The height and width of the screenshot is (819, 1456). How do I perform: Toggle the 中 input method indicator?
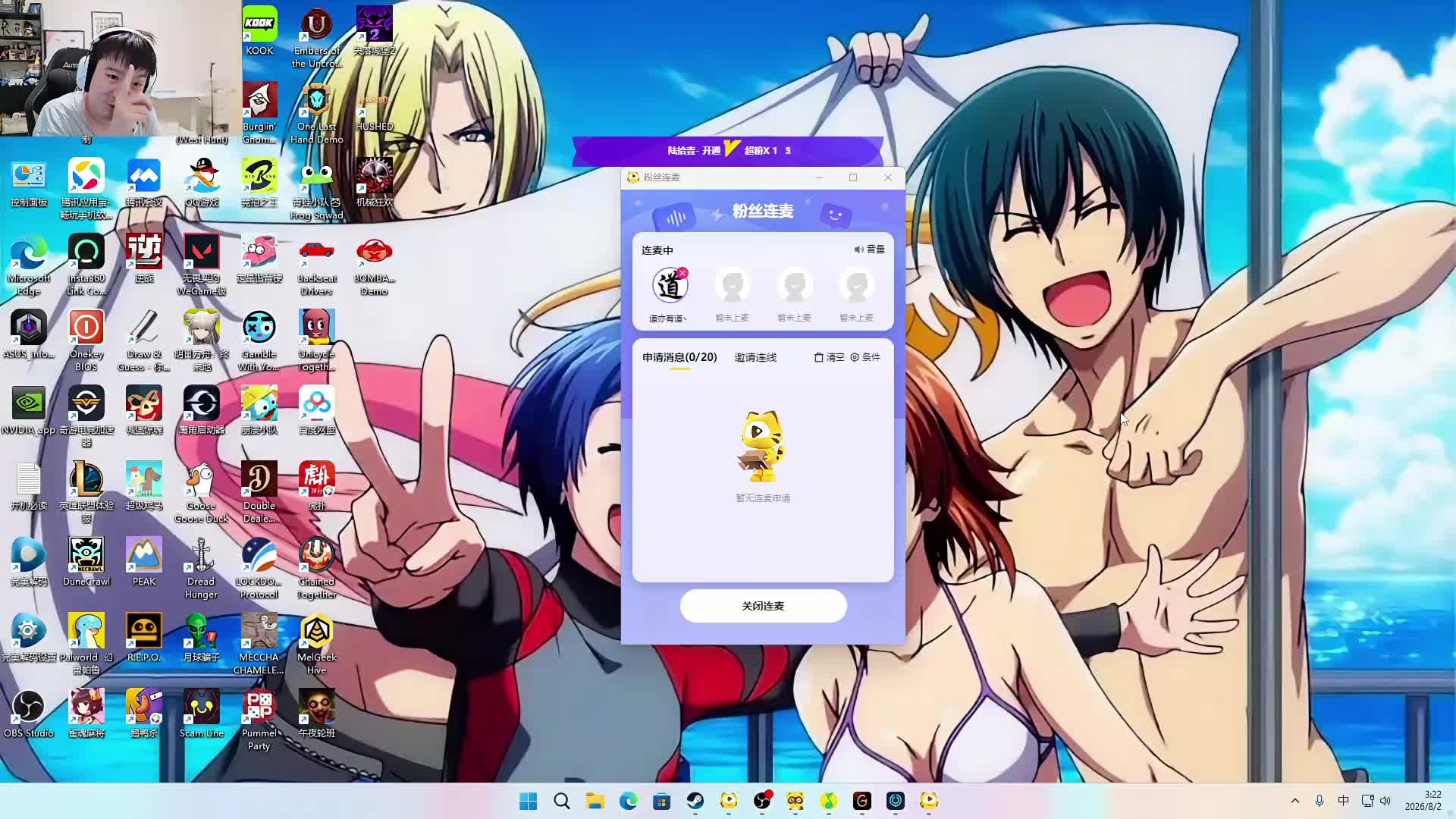pos(1343,801)
